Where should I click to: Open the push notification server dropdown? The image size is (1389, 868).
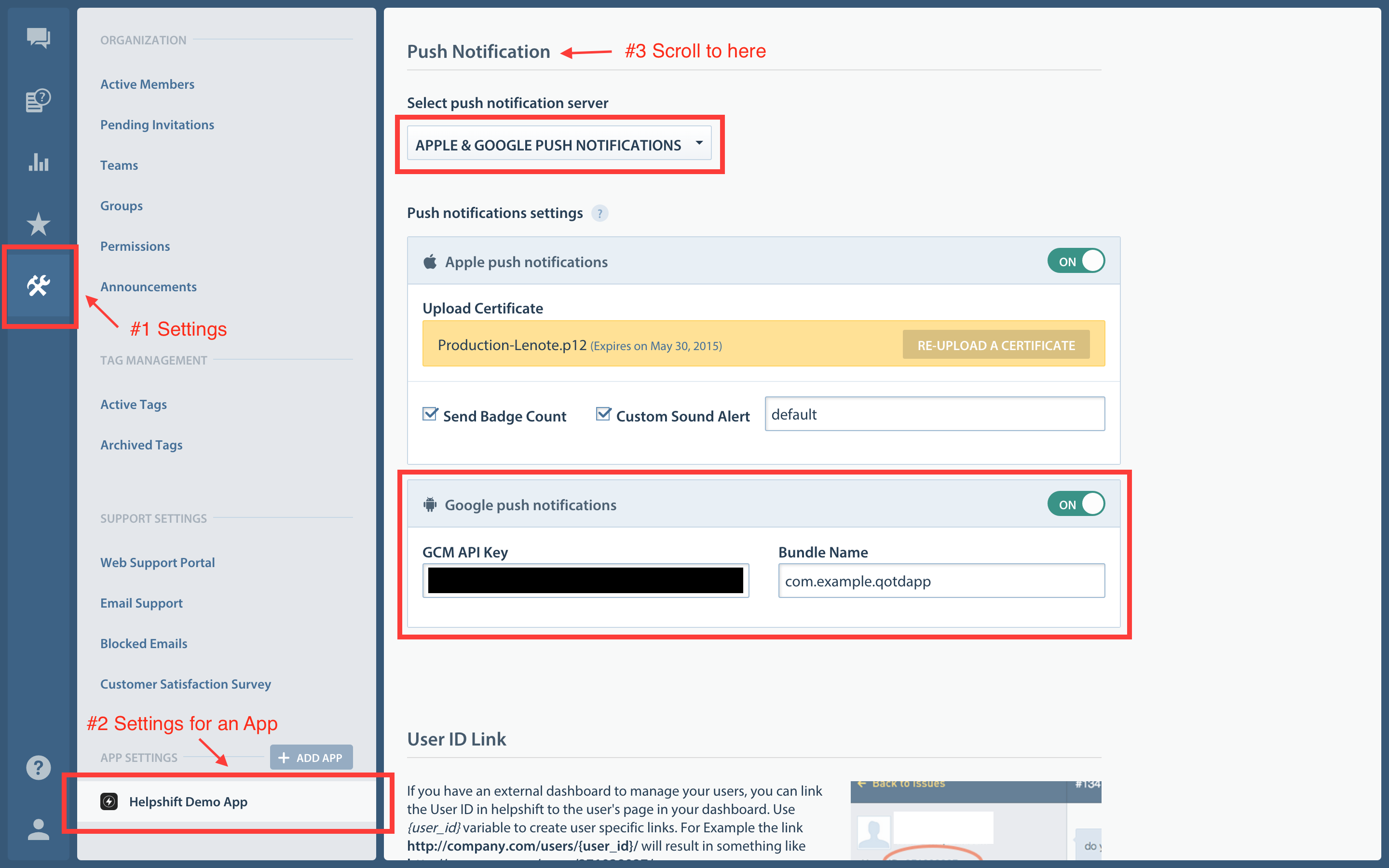click(559, 144)
